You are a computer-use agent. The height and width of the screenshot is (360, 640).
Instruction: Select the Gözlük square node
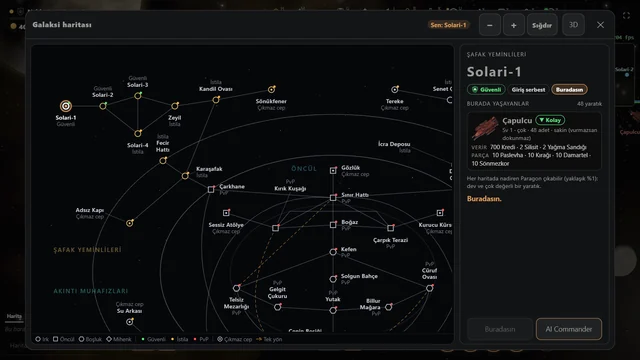pos(333,171)
